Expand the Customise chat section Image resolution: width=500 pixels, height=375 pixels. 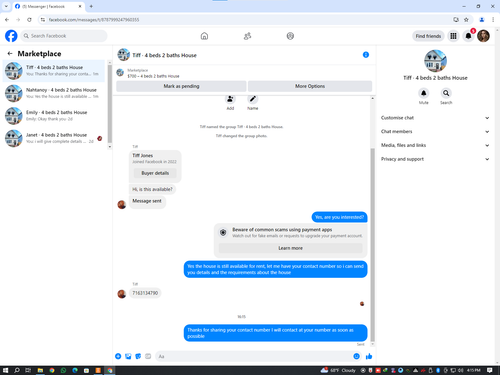tap(435, 118)
